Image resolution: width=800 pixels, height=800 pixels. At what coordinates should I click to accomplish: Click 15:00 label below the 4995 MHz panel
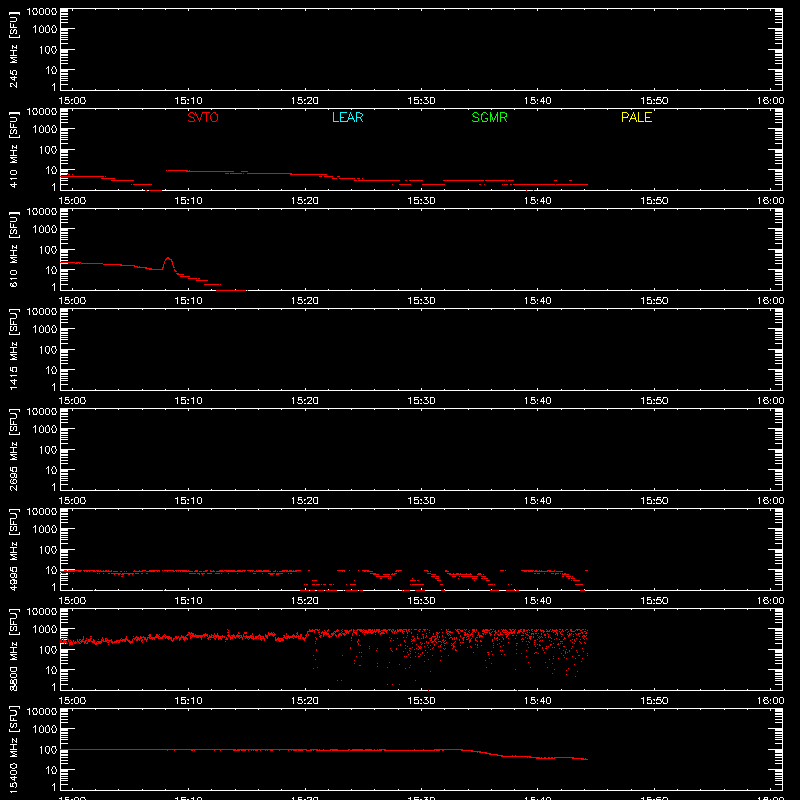click(x=72, y=601)
